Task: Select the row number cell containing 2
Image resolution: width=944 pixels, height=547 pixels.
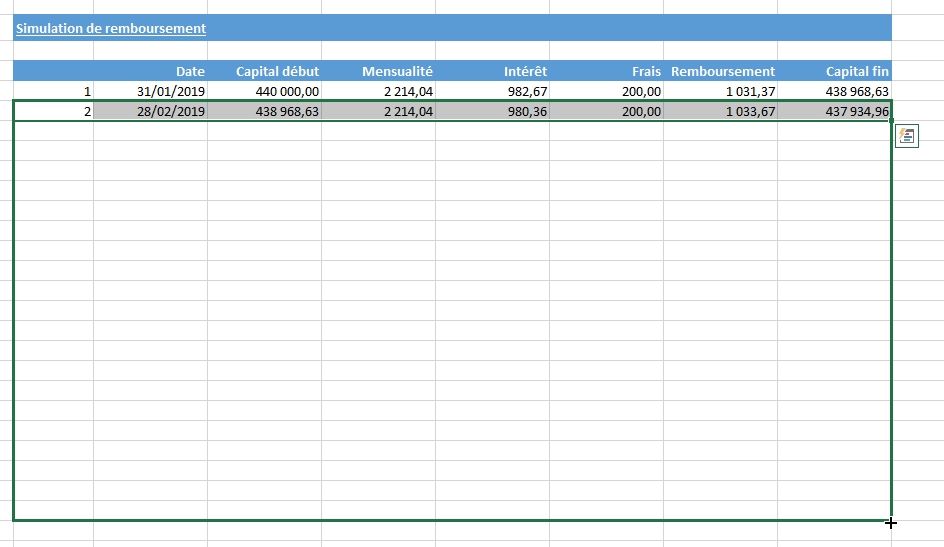Action: (x=54, y=111)
